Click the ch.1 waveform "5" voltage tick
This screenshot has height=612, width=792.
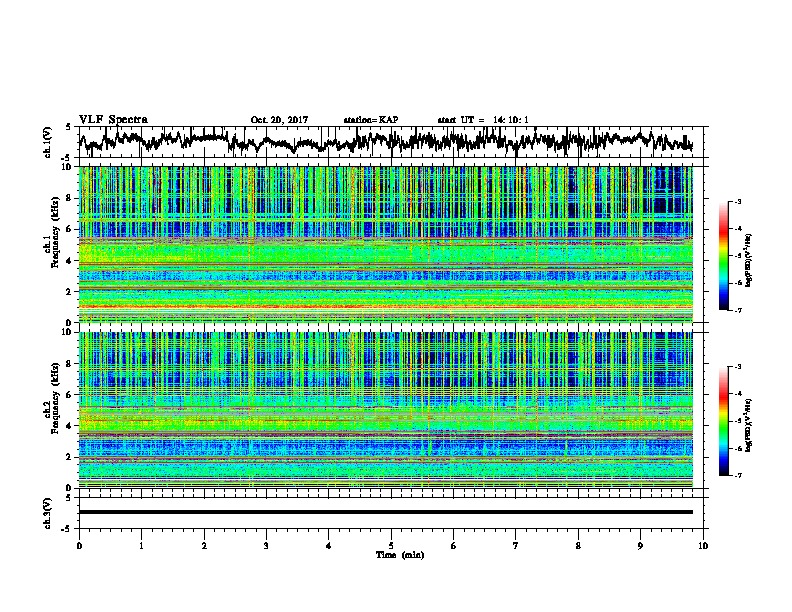click(68, 127)
